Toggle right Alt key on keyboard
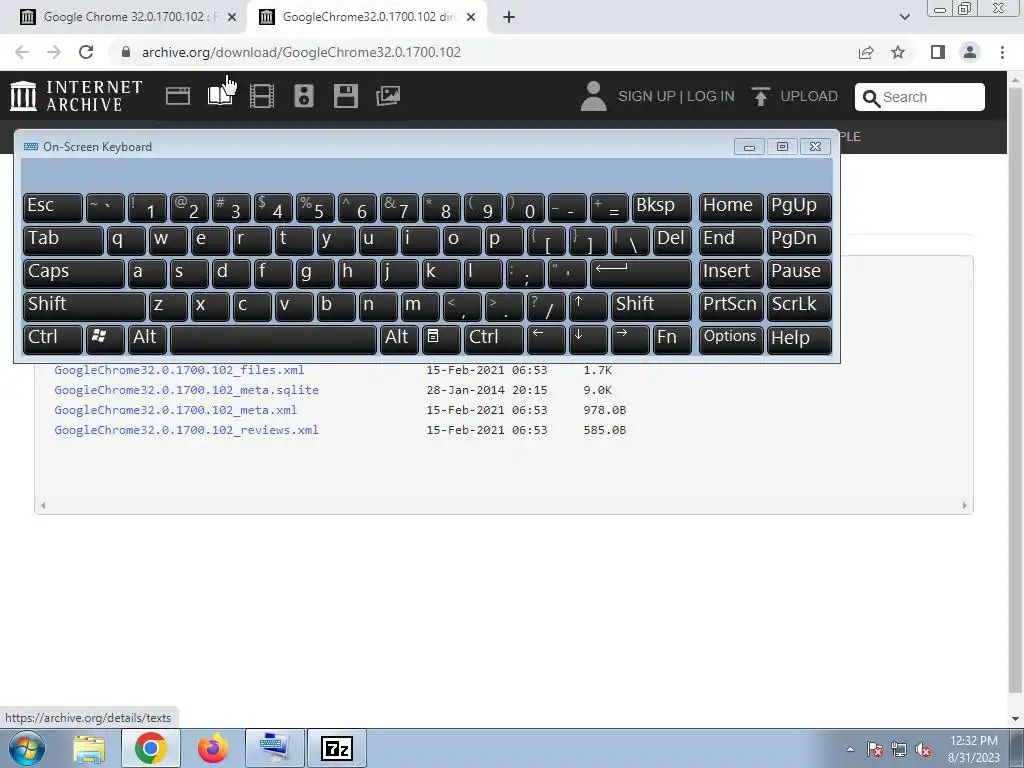 click(x=399, y=338)
